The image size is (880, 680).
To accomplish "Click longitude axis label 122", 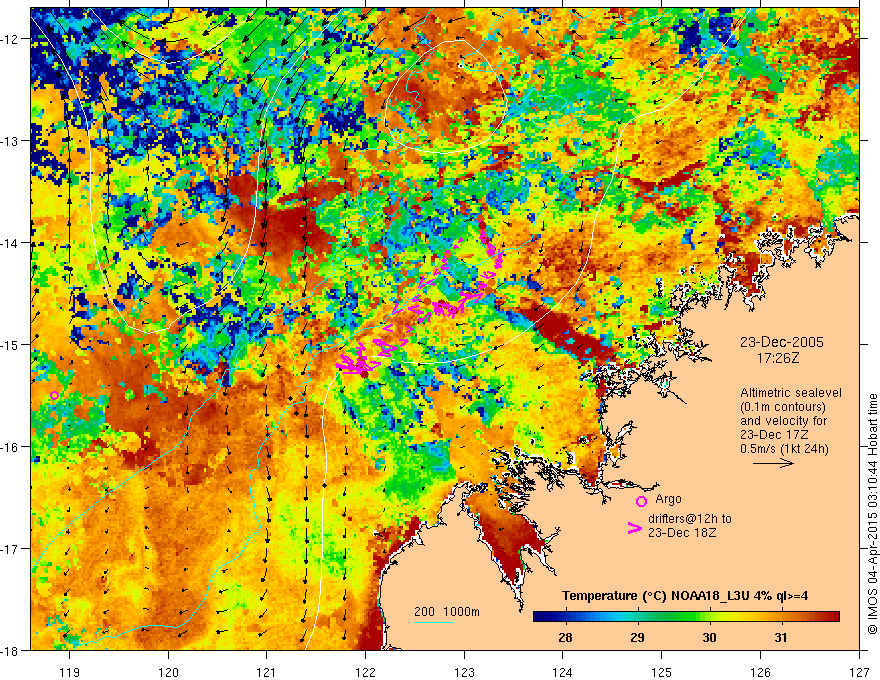I will pyautogui.click(x=365, y=672).
